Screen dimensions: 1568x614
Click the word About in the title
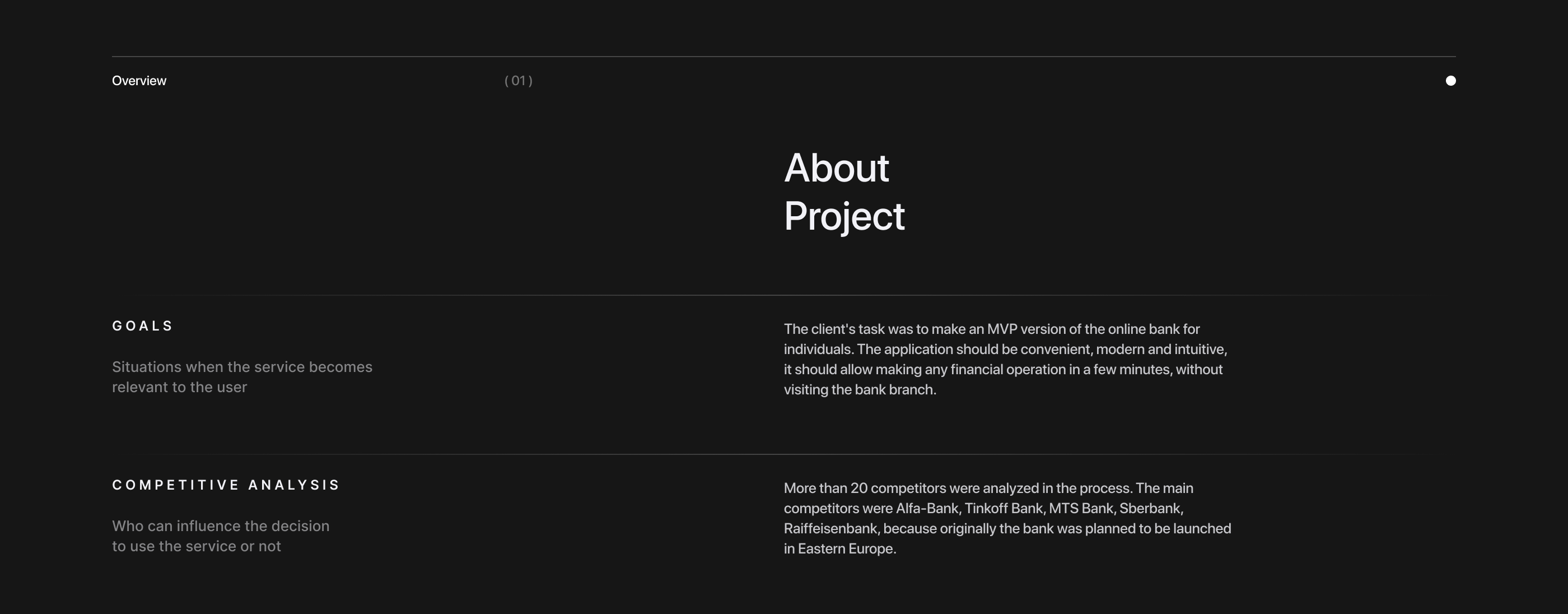[x=836, y=168]
